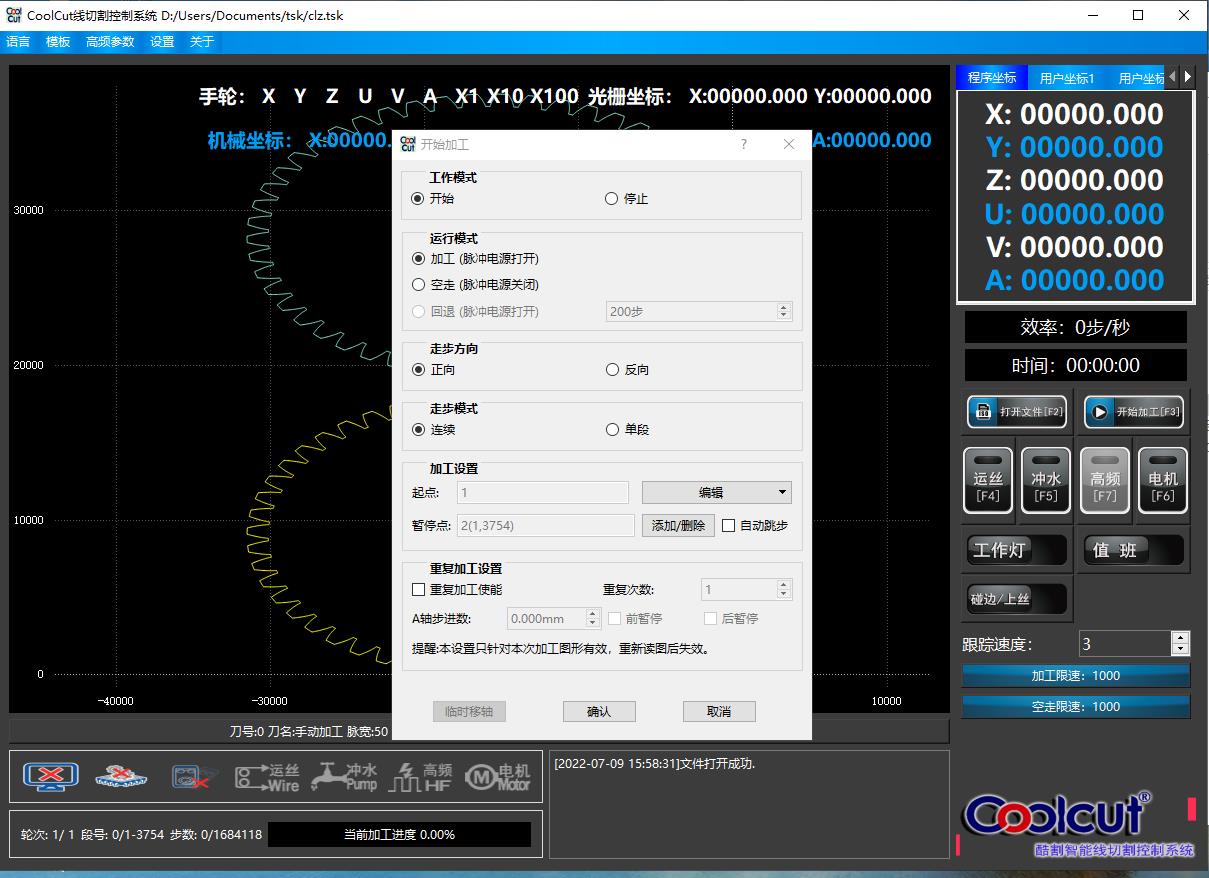Image resolution: width=1209 pixels, height=878 pixels.
Task: Click the 运丝 Wire status icon
Action: (x=267, y=777)
